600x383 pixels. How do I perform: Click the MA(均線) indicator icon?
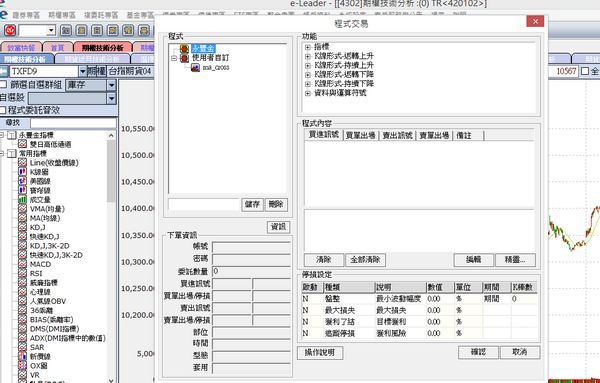23,218
